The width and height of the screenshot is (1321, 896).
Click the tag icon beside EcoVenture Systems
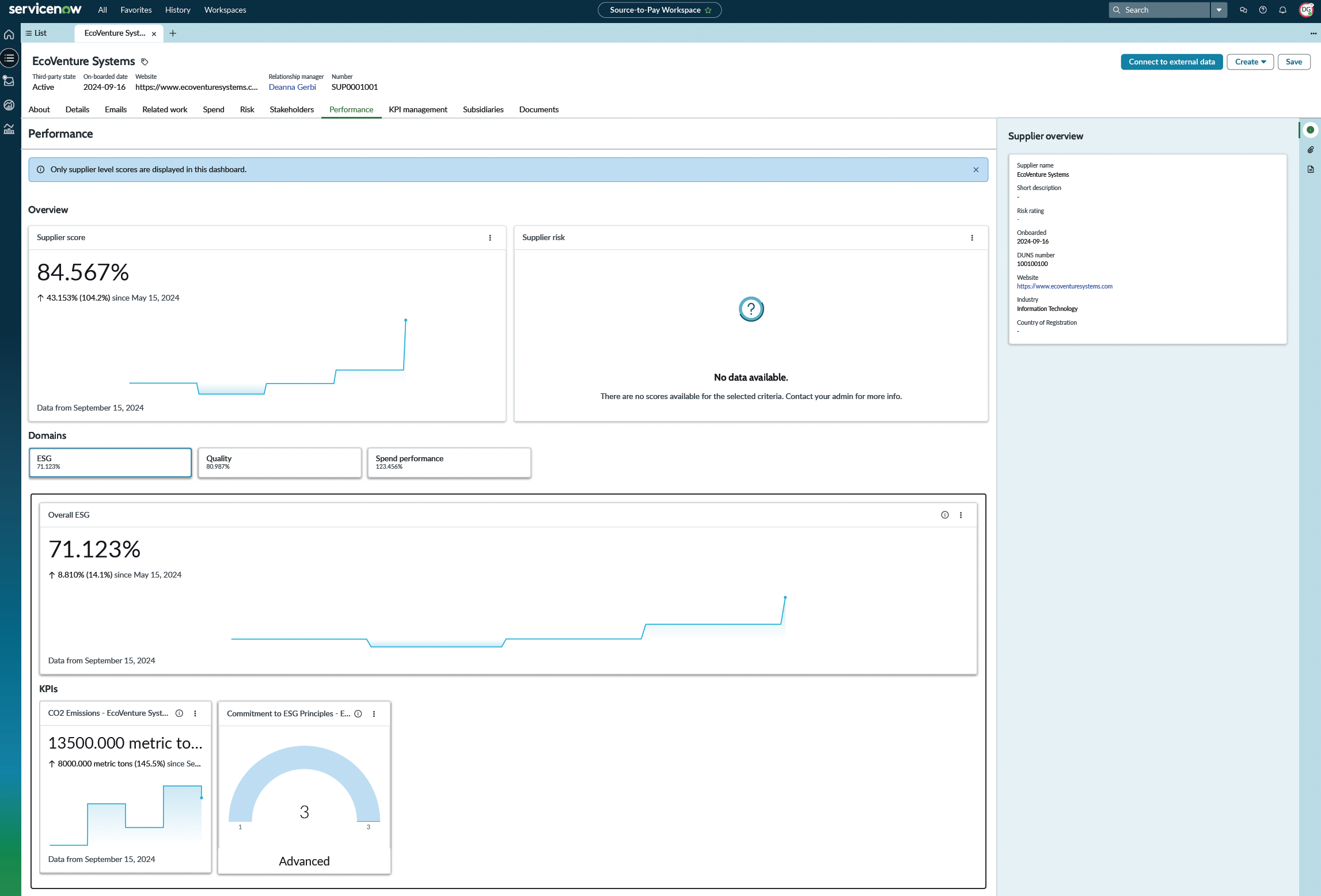pyautogui.click(x=145, y=62)
